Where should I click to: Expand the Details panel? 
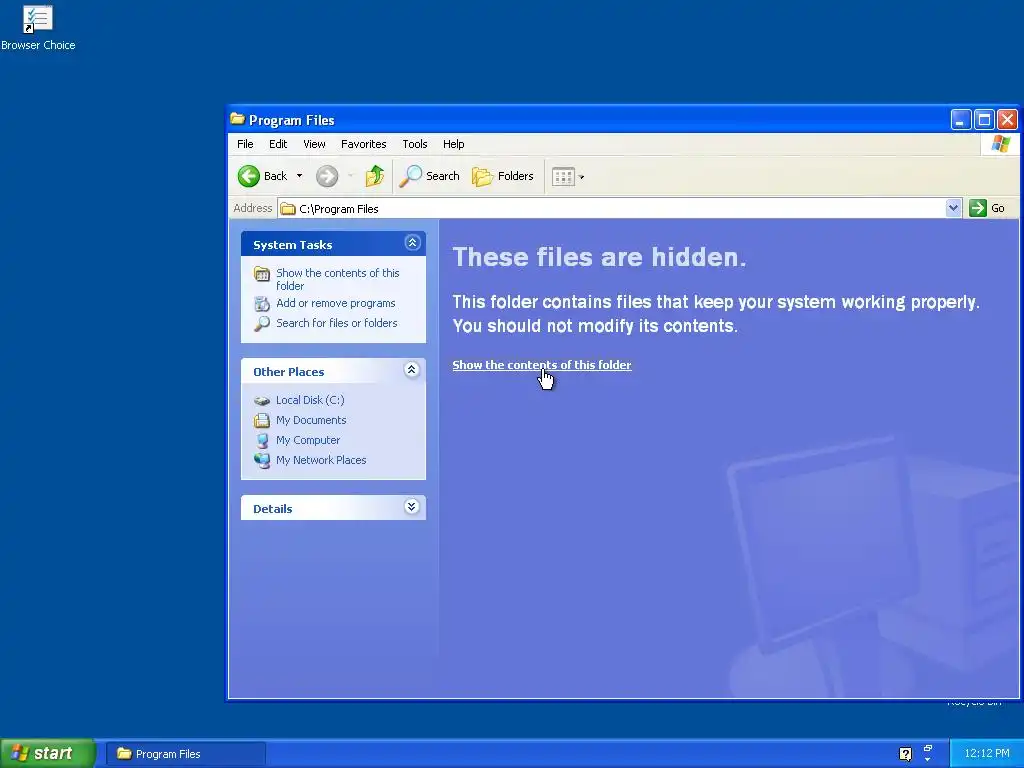tap(411, 507)
